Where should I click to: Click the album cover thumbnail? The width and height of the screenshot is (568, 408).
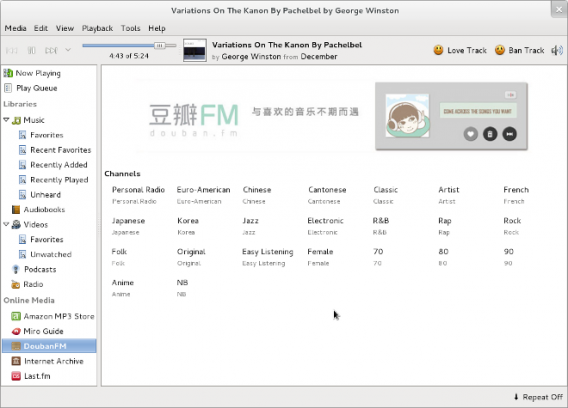point(195,50)
